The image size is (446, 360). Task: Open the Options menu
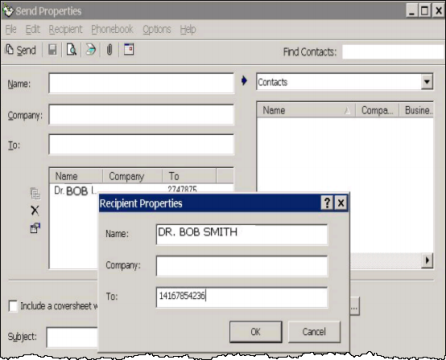157,30
